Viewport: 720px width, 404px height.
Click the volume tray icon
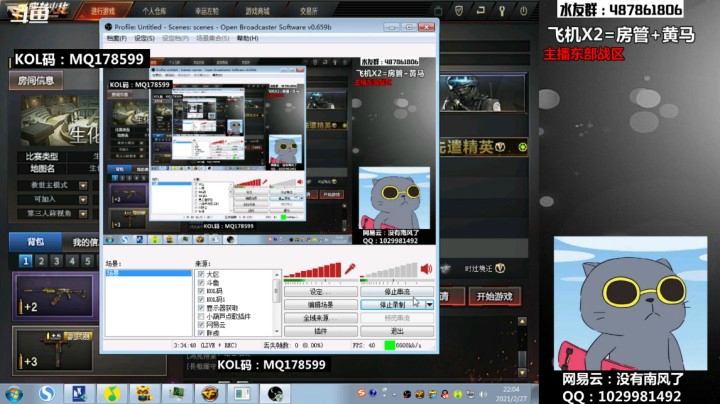click(483, 394)
